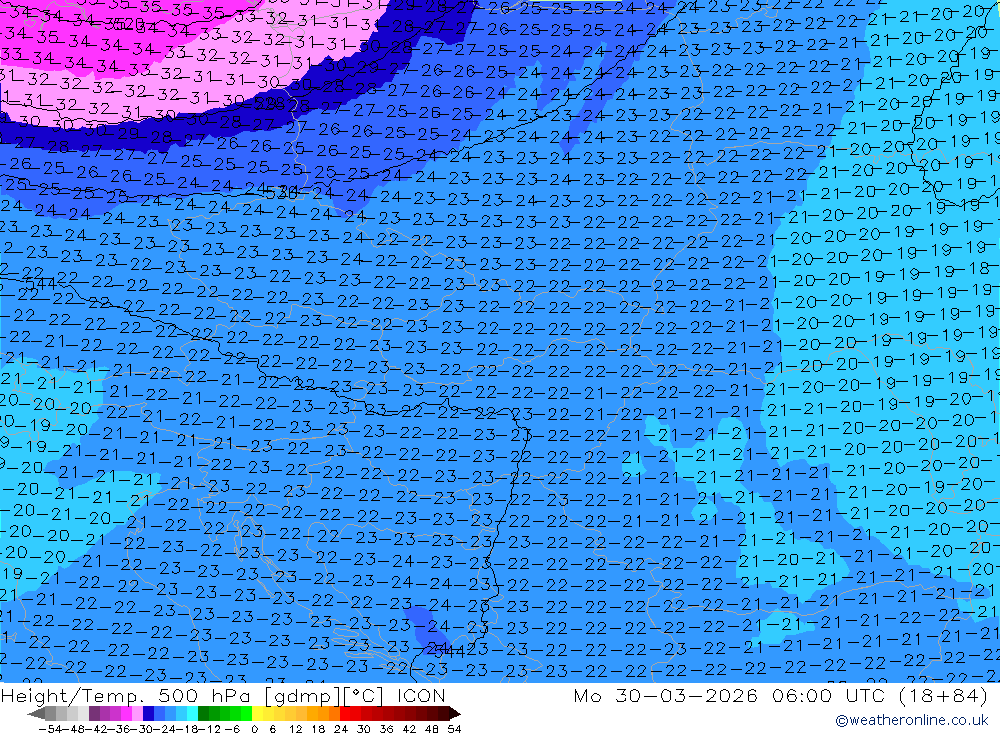Select the 'ICON' model name label
This screenshot has width=1000, height=733.
[421, 695]
